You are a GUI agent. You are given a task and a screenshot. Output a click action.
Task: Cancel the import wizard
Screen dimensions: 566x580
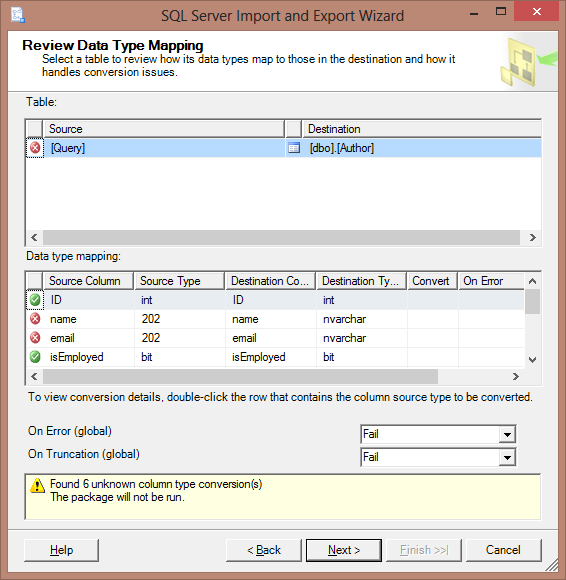coord(503,550)
